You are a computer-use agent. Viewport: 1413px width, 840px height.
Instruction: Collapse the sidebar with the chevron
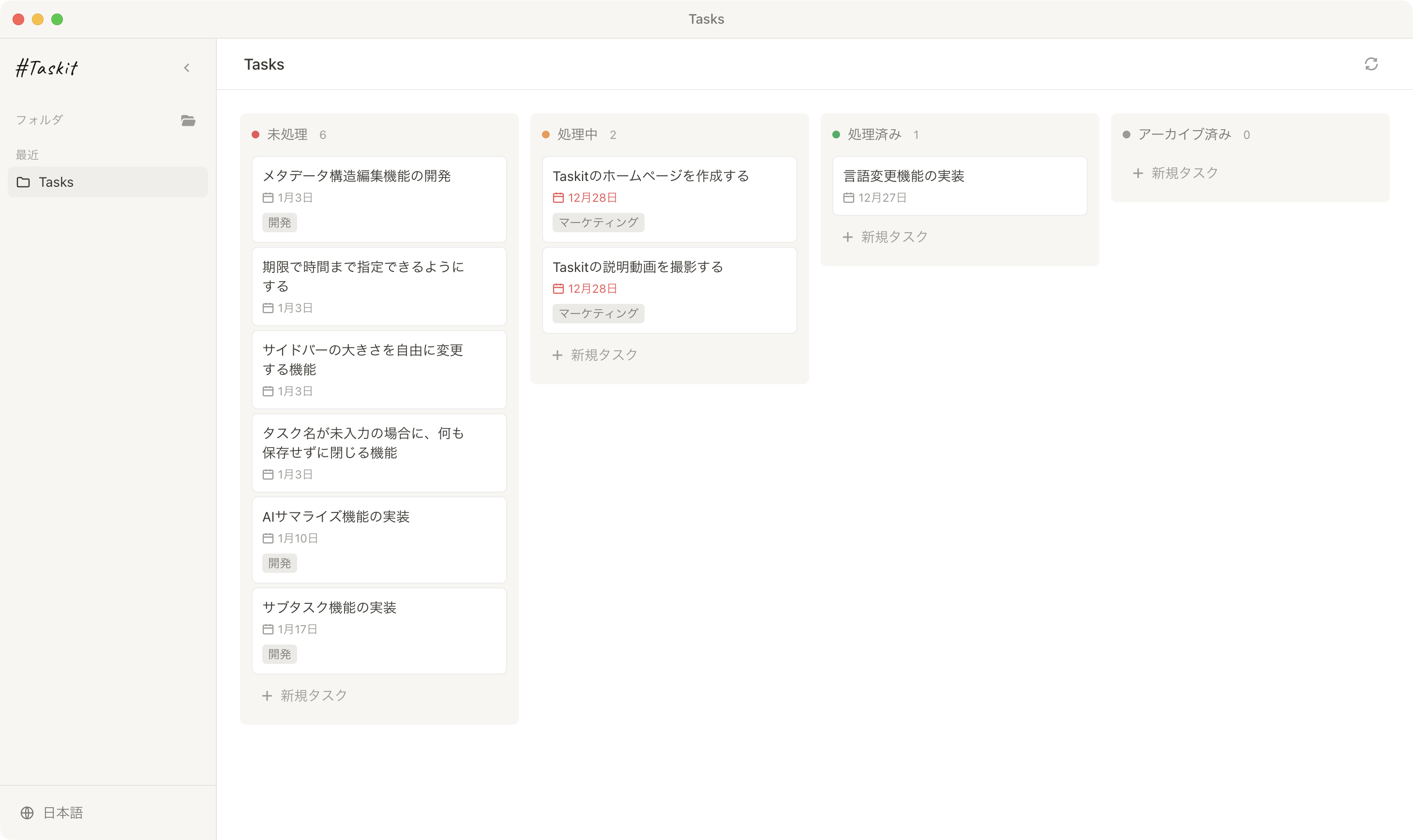tap(187, 67)
